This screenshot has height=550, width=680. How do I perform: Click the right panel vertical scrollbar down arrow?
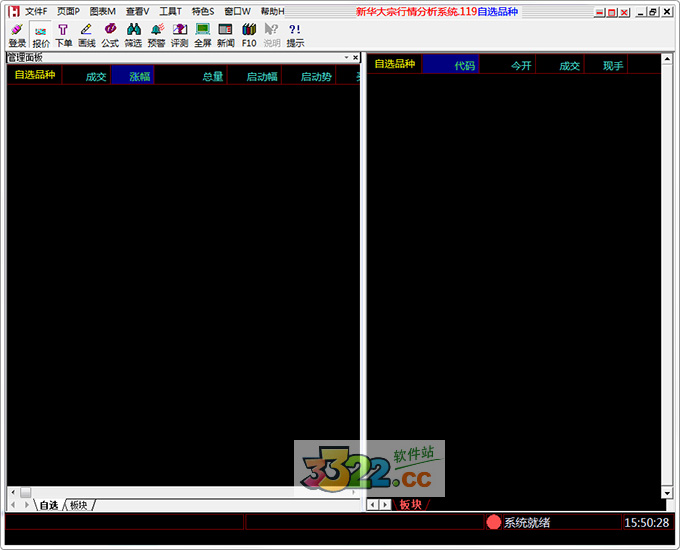(667, 493)
